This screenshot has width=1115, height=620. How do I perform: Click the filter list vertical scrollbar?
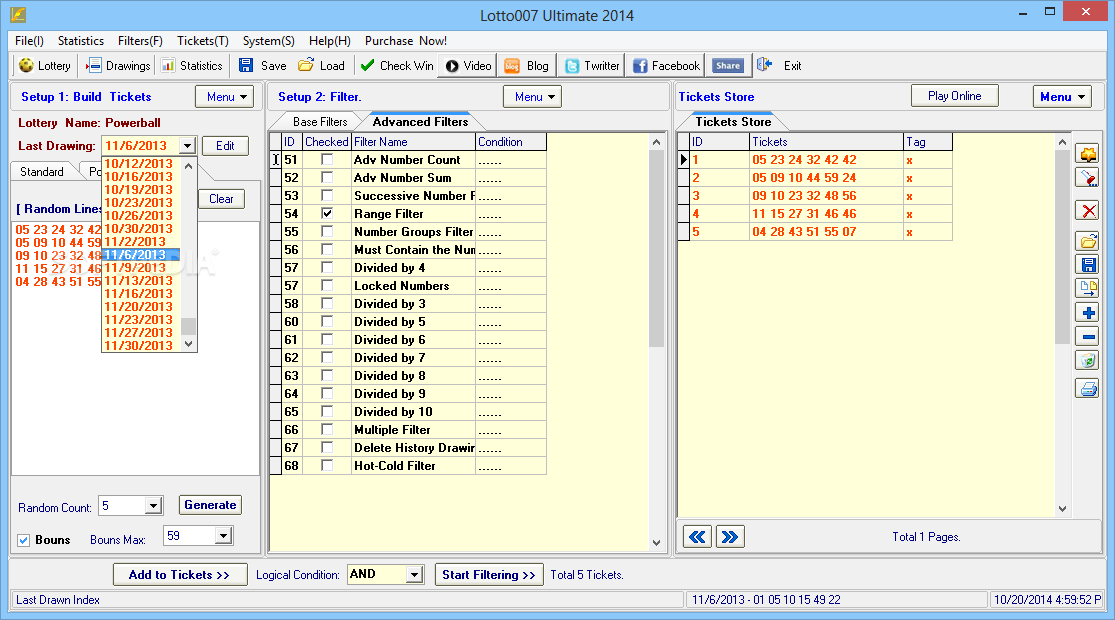[x=656, y=341]
